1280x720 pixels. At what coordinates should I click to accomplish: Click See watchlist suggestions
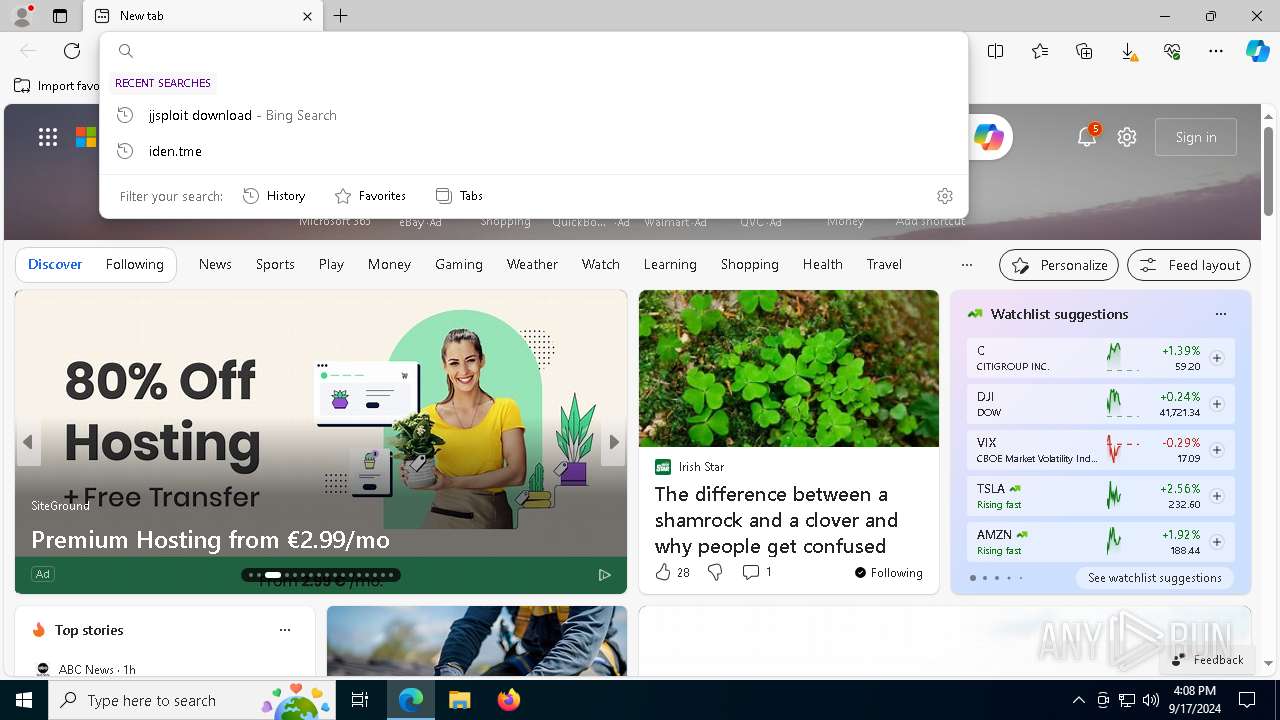[x=1155, y=578]
